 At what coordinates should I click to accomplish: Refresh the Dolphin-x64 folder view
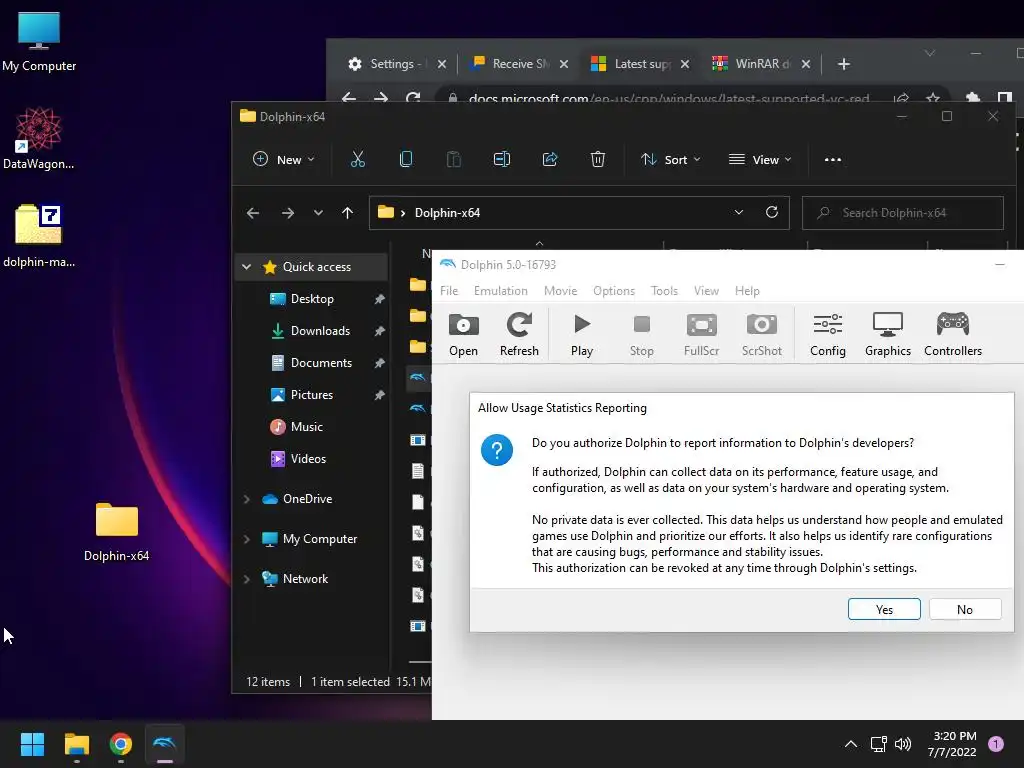coord(772,212)
